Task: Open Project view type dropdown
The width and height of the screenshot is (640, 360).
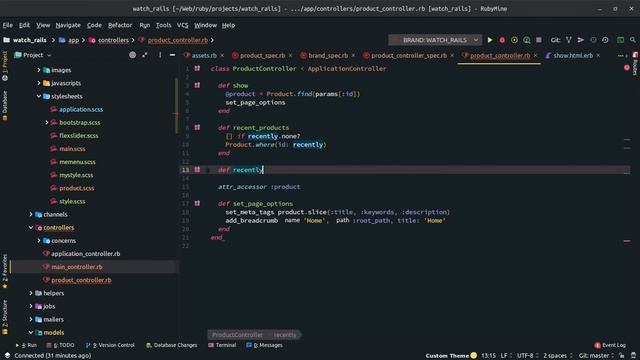Action: [49, 55]
